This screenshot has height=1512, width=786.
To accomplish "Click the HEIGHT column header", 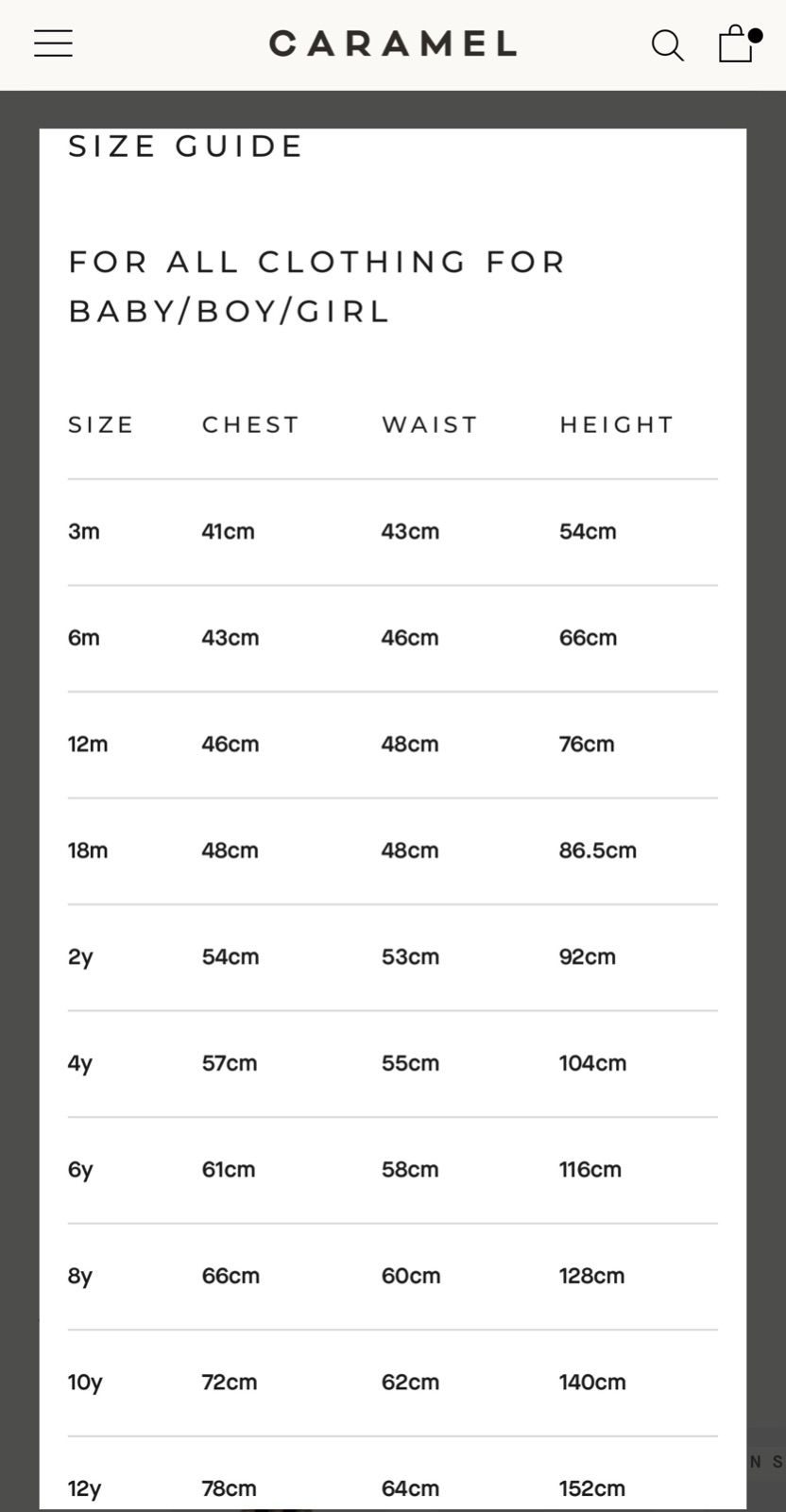I will (617, 425).
